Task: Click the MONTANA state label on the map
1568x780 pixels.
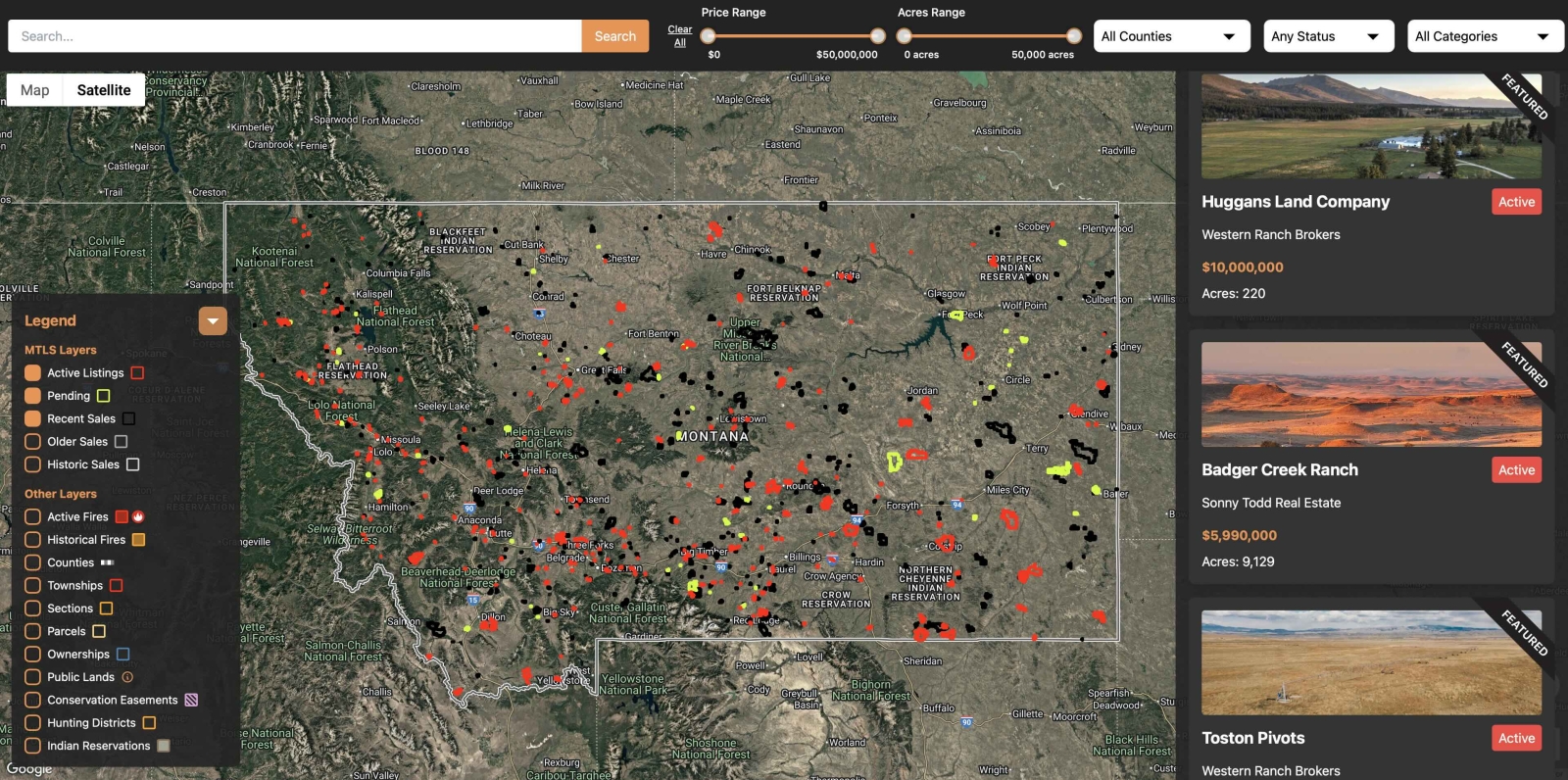Action: click(712, 437)
